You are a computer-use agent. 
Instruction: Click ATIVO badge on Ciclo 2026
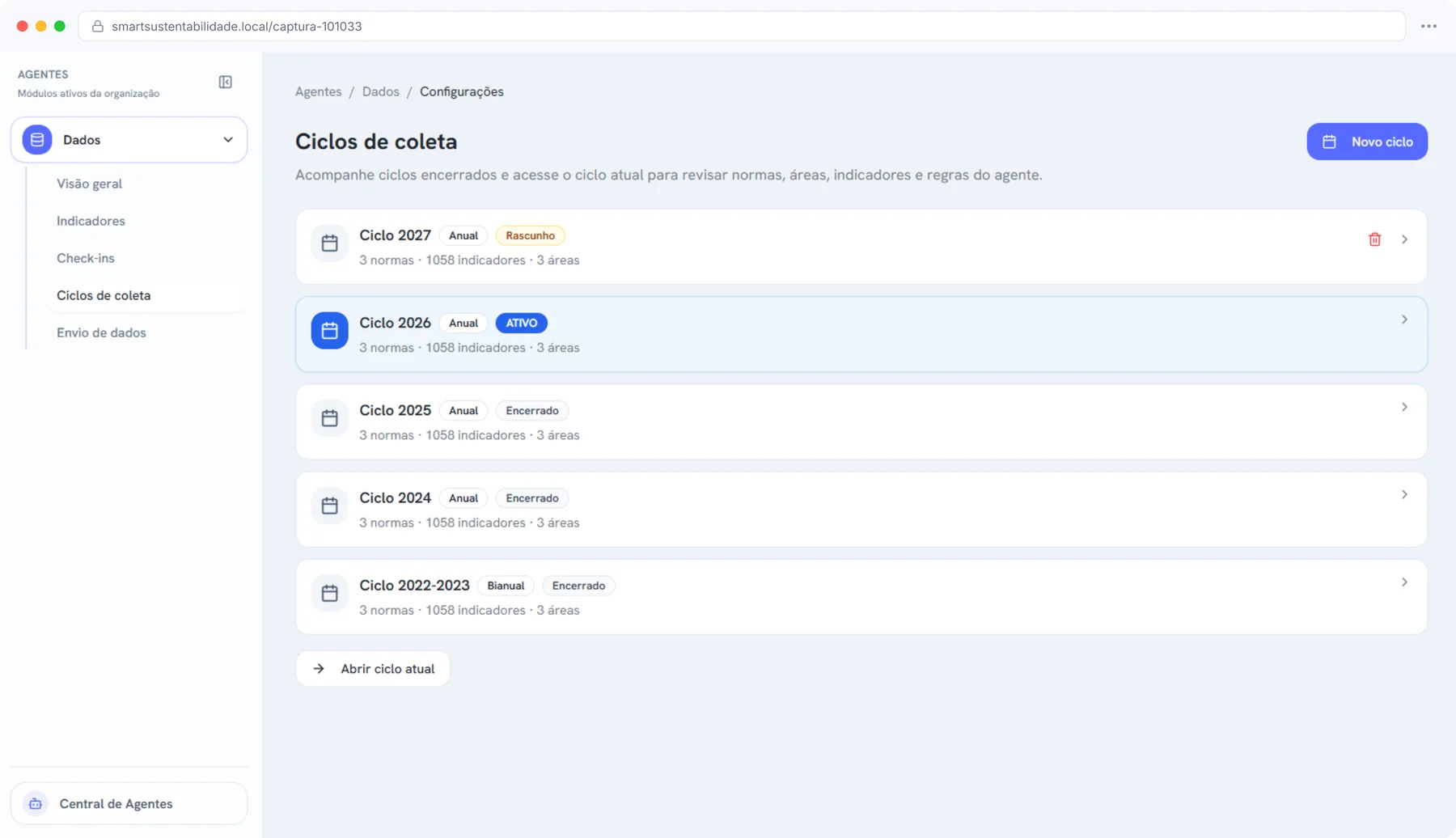click(522, 323)
